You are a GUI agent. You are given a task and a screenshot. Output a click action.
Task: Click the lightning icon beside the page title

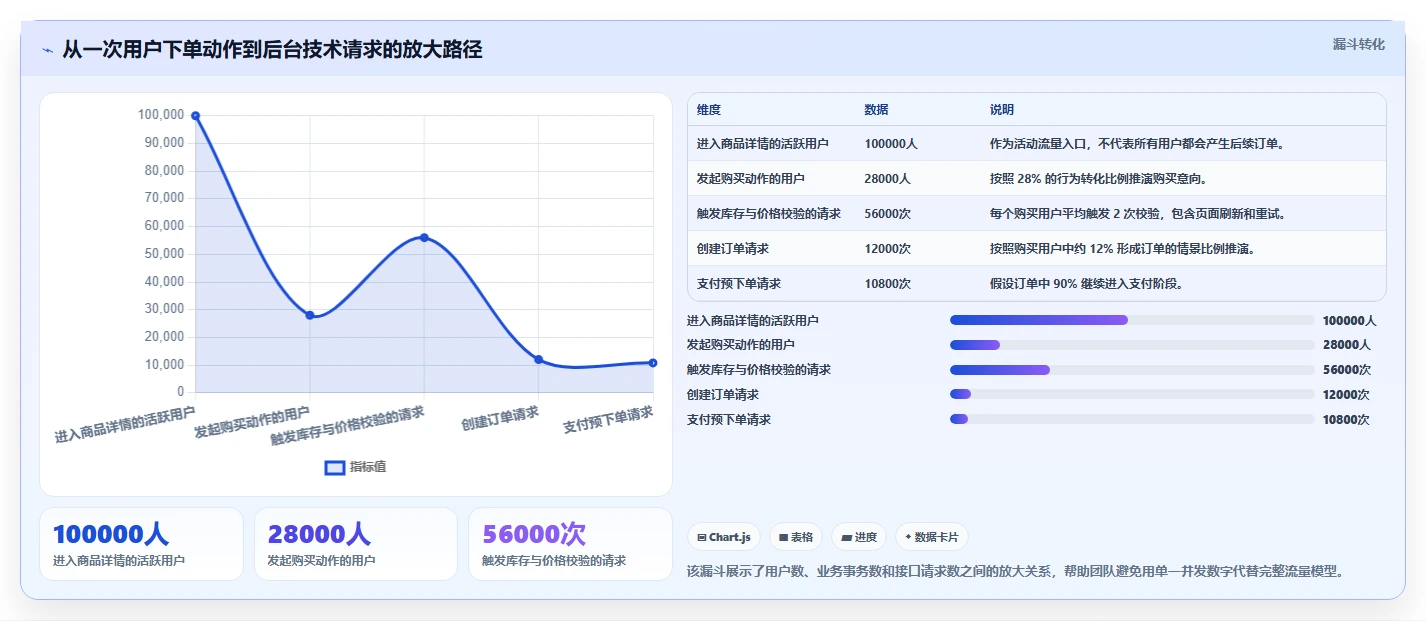(47, 50)
